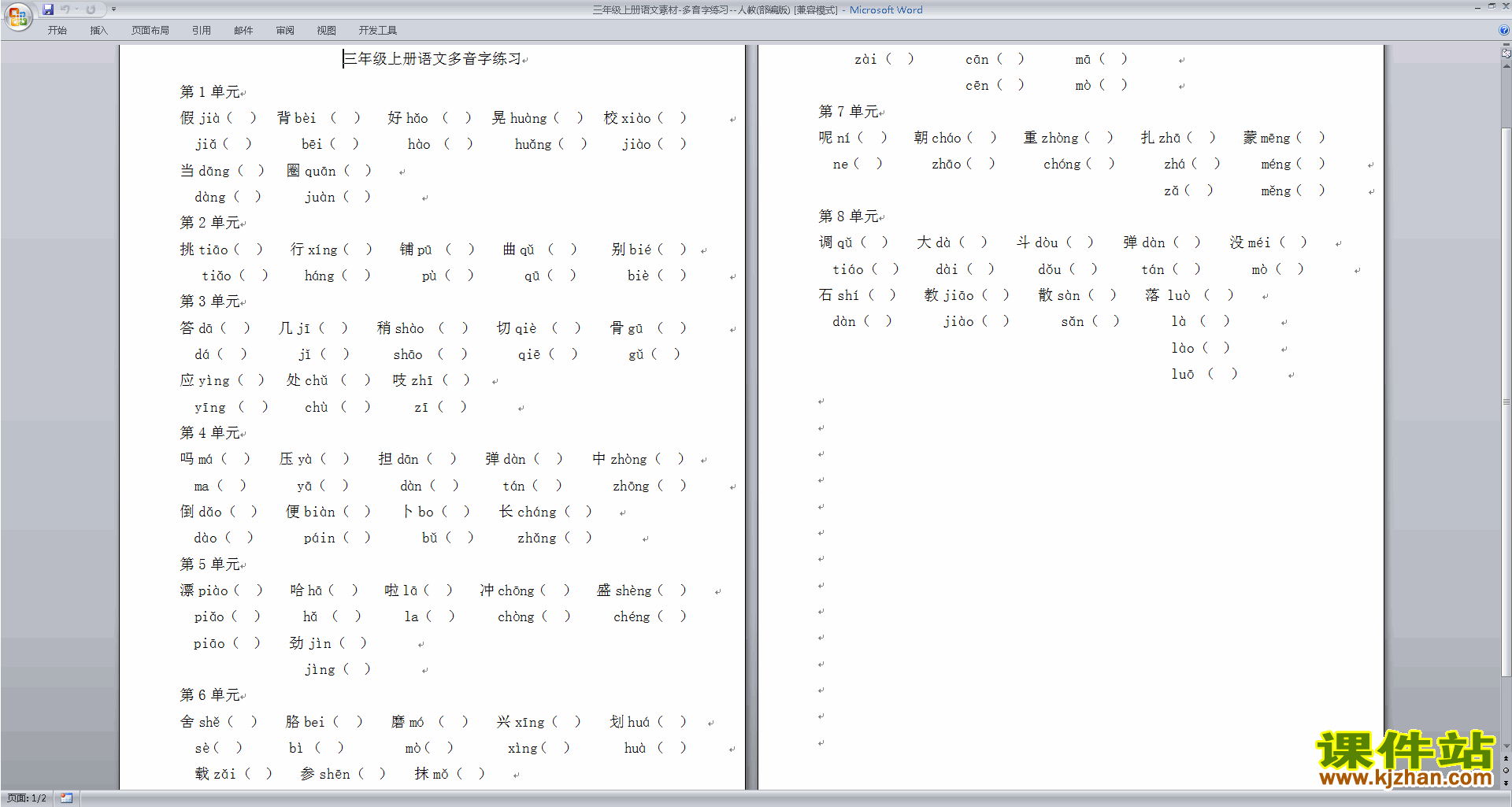Click the title 三年级上册语文多音字练习
Screen dimensions: 1512x807
pyautogui.click(x=432, y=59)
